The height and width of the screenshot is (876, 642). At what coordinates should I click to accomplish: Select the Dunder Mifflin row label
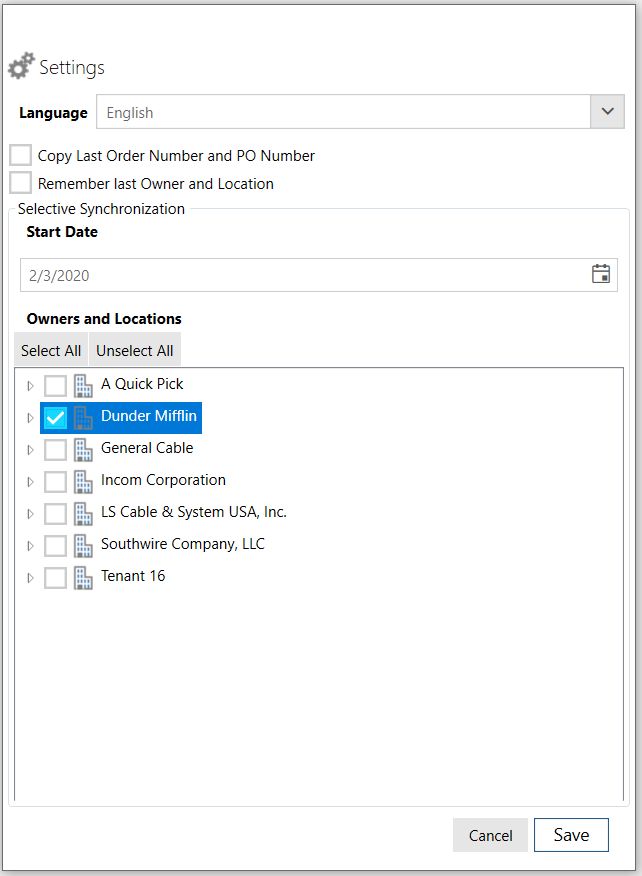[x=149, y=416]
